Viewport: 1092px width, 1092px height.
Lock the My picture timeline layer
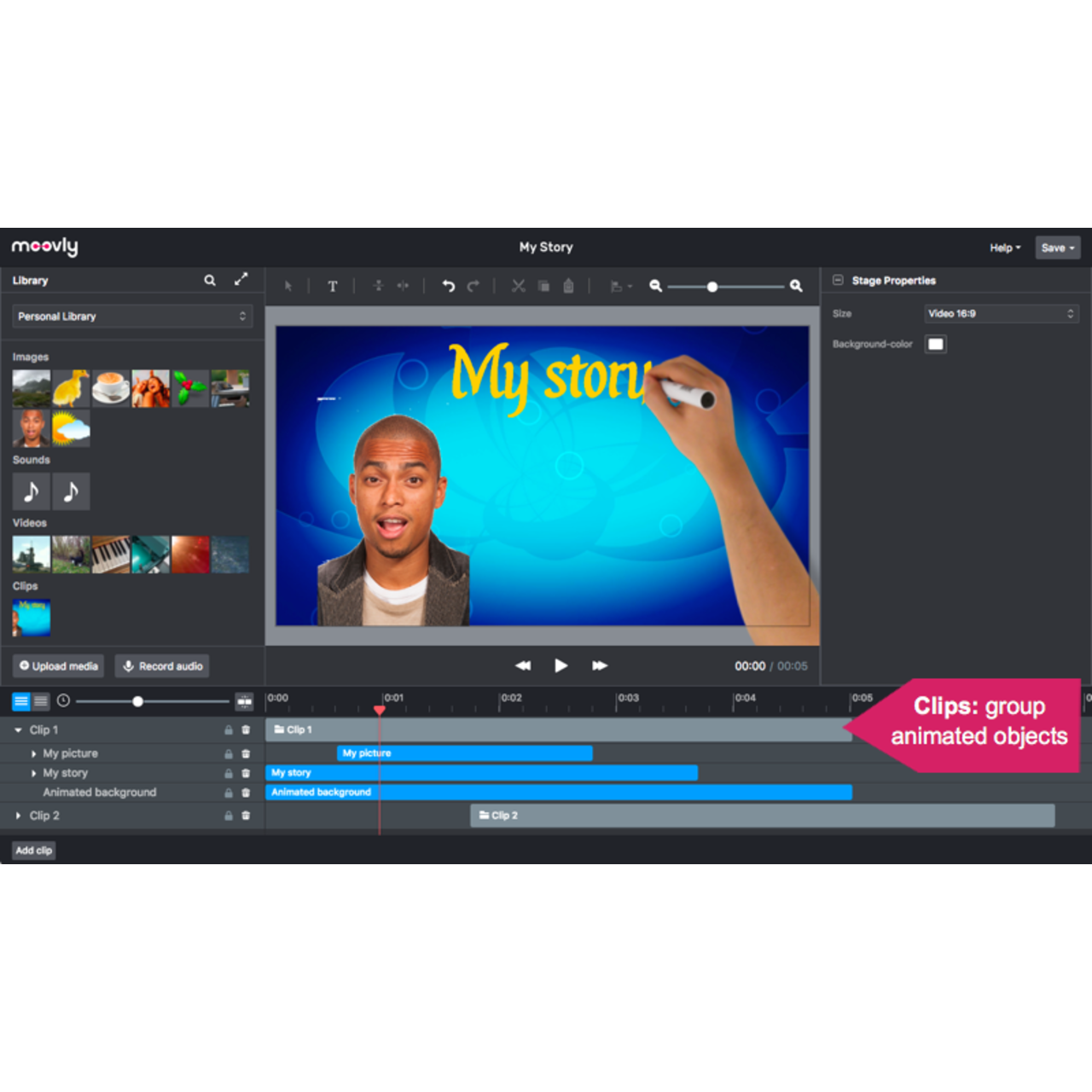pyautogui.click(x=228, y=753)
